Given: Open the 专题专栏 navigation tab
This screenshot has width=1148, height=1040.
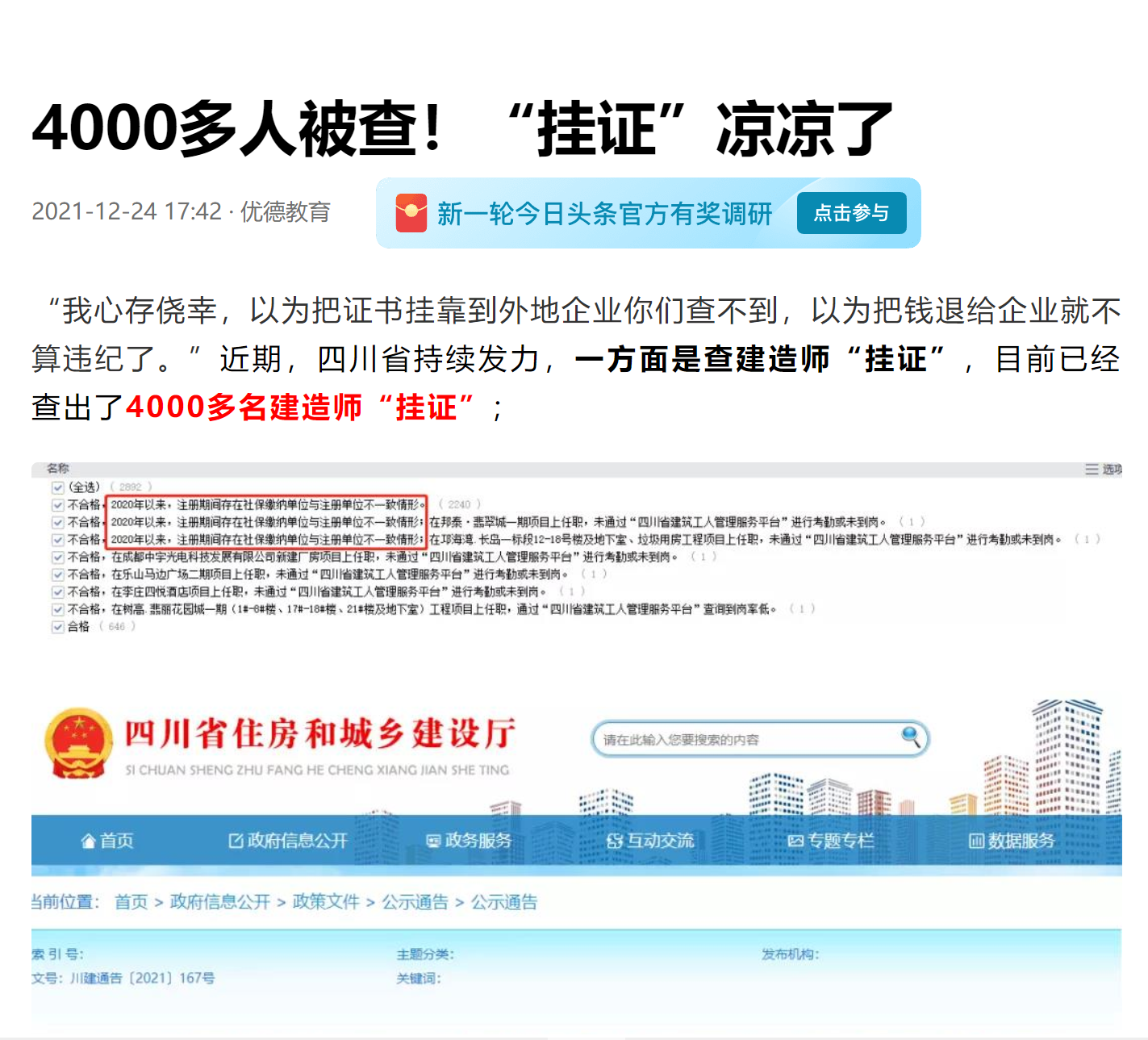Looking at the screenshot, I should (x=831, y=841).
